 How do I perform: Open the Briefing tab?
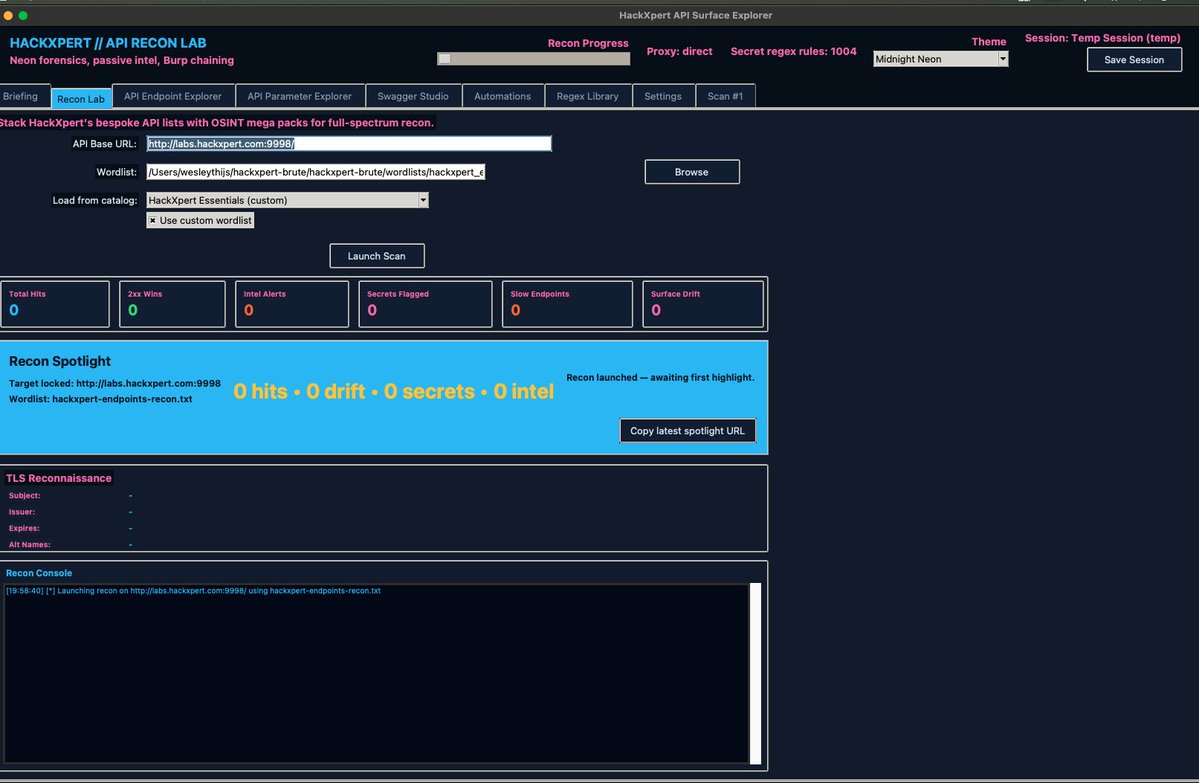point(21,96)
